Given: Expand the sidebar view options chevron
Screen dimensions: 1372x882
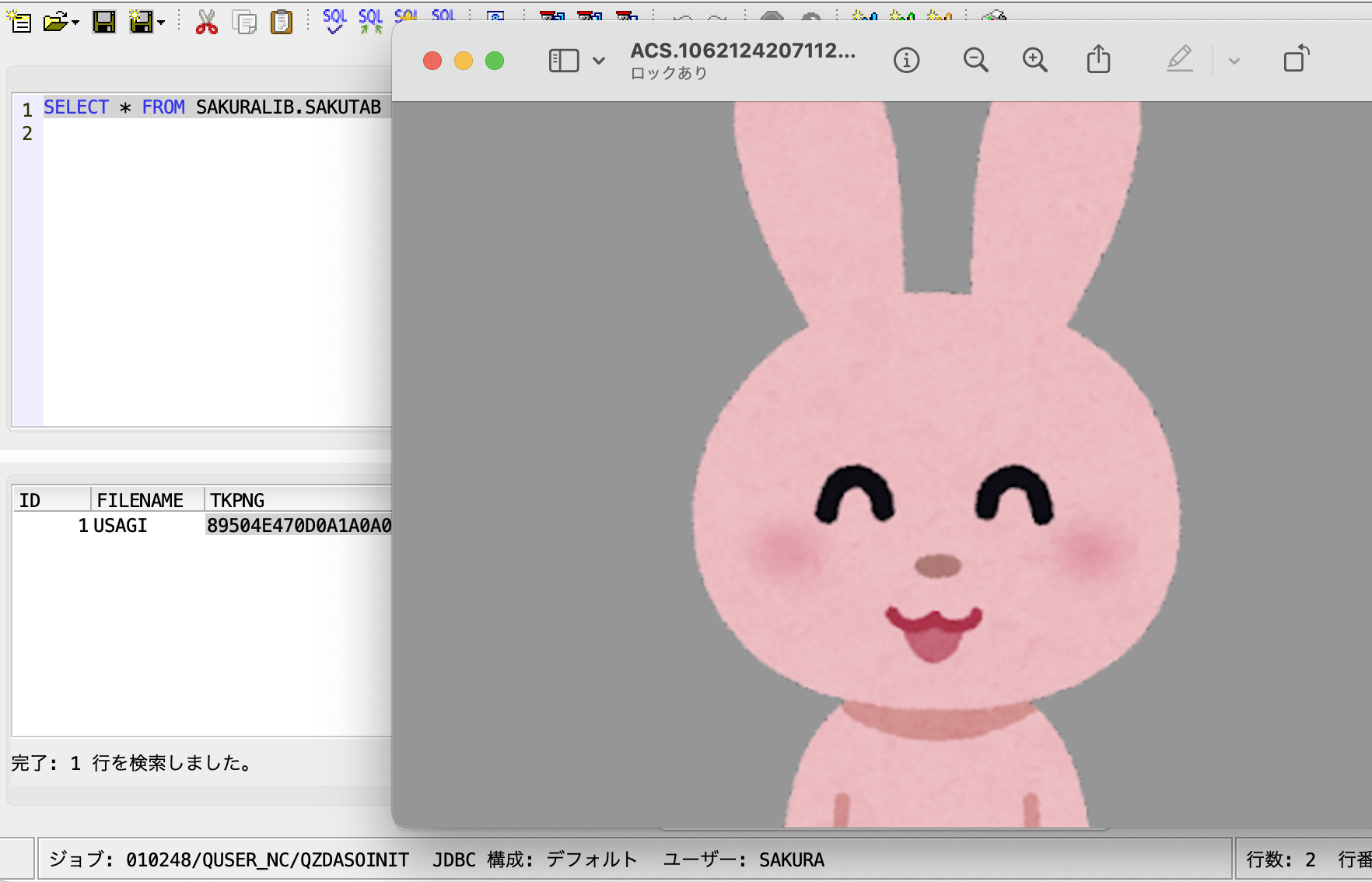Looking at the screenshot, I should tap(599, 61).
